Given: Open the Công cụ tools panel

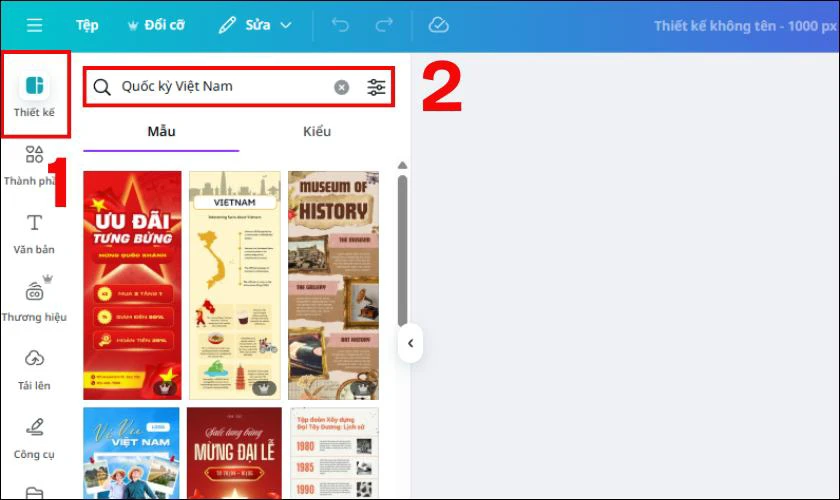Looking at the screenshot, I should (x=34, y=438).
